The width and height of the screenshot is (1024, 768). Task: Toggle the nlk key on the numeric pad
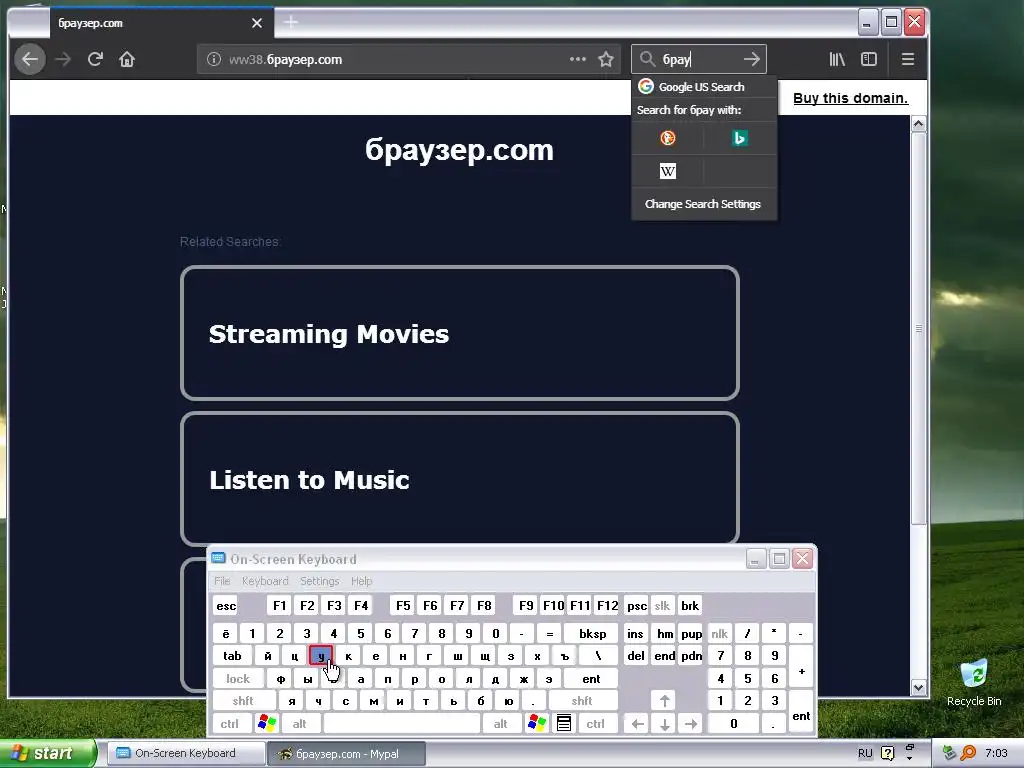tap(720, 633)
